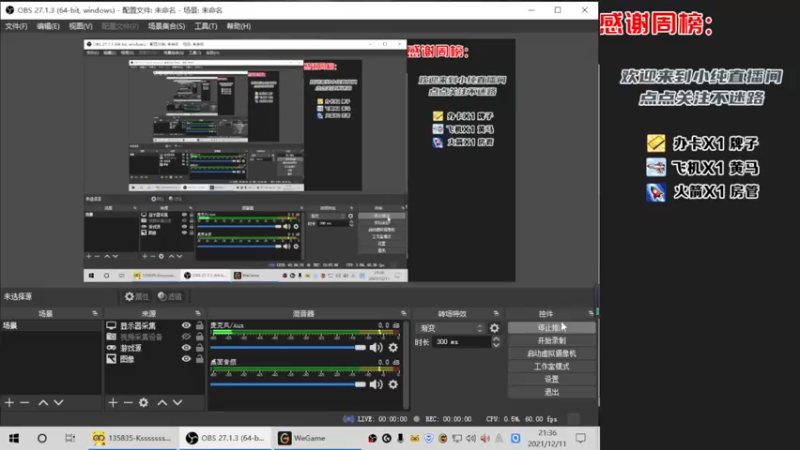
Task: Adjust the 麦克风/Aux volume slider
Action: pyautogui.click(x=288, y=347)
